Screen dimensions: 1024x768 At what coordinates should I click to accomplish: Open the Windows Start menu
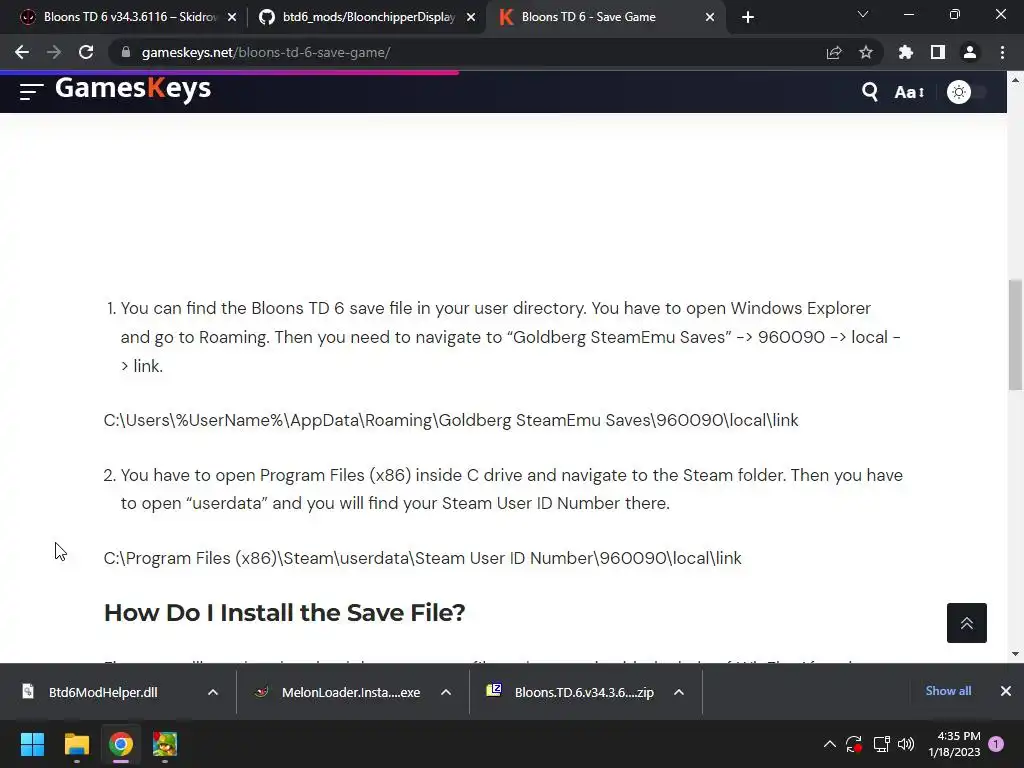(x=32, y=744)
